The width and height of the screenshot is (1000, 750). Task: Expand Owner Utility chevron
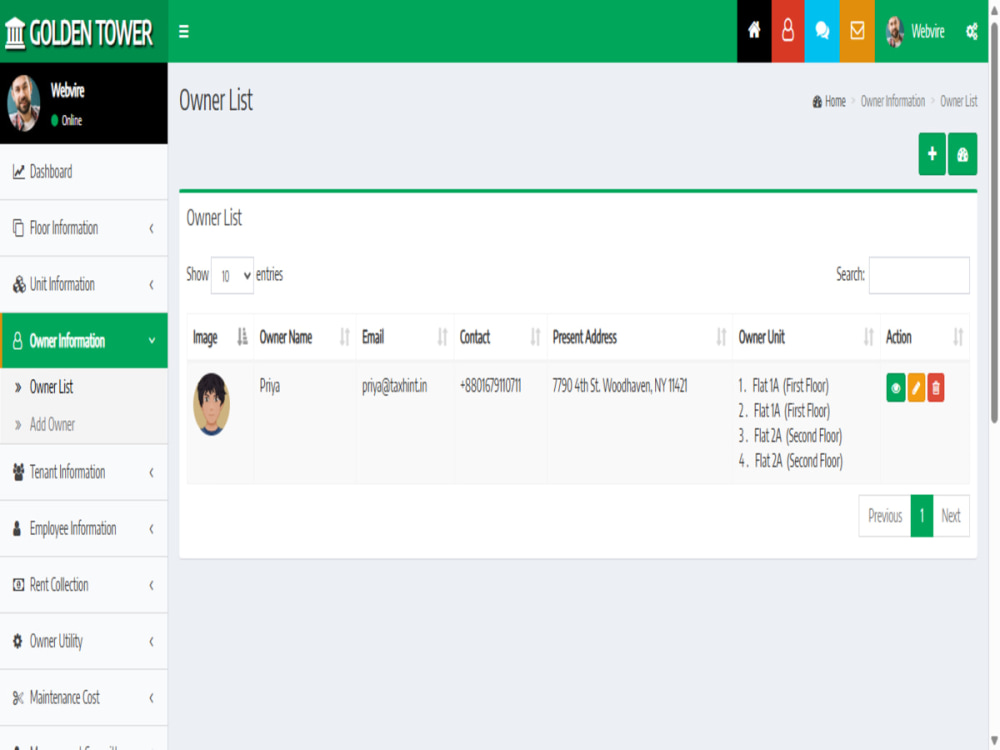click(x=151, y=642)
